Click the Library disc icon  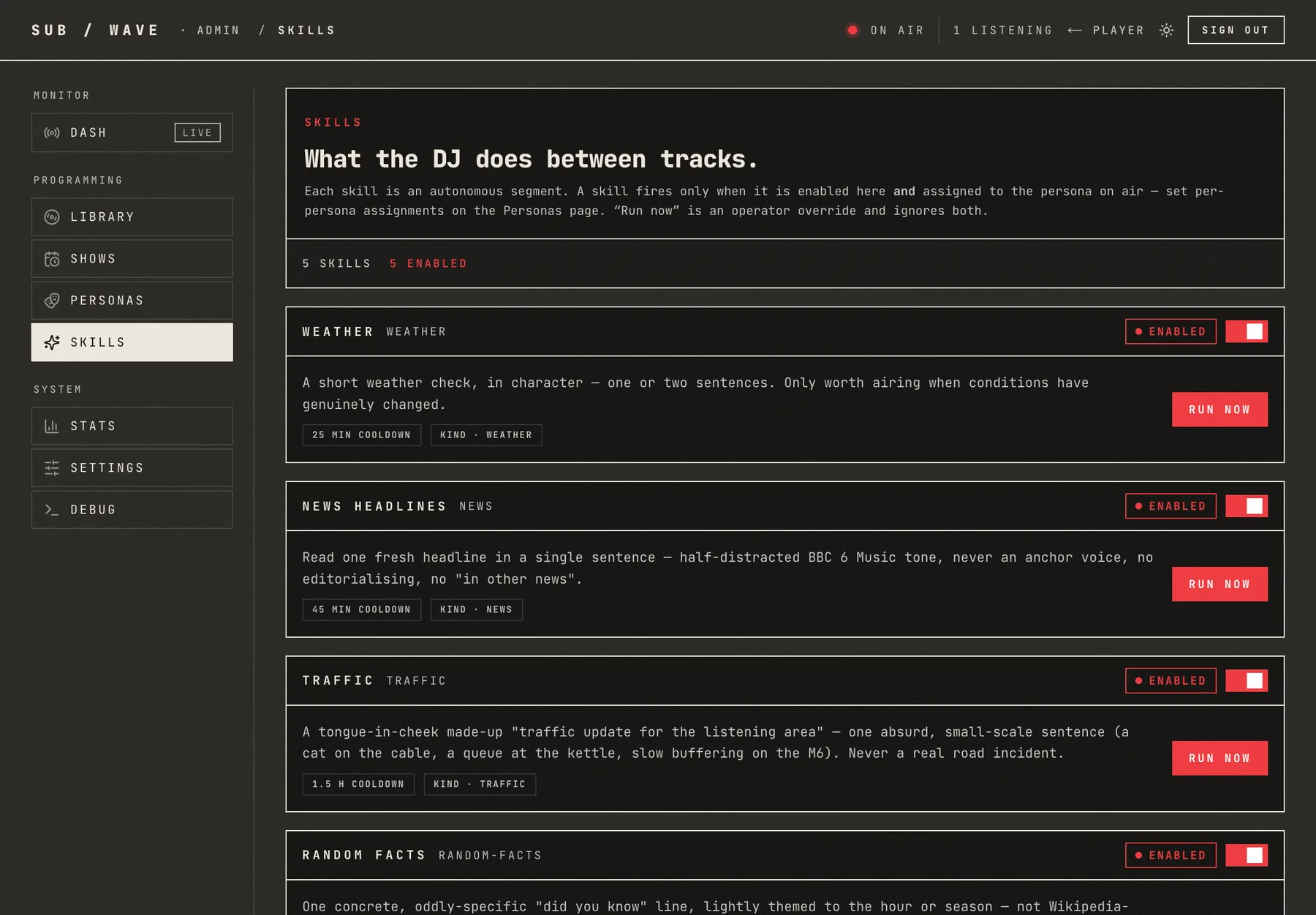tap(52, 217)
